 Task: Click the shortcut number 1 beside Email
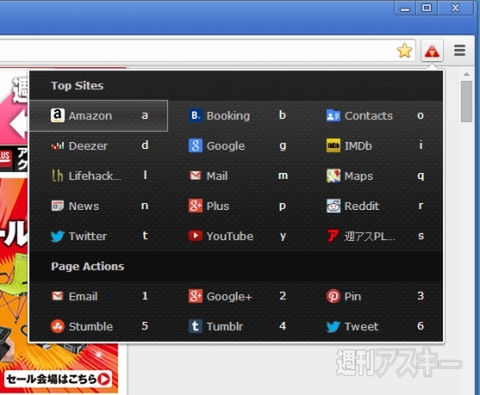pos(145,296)
